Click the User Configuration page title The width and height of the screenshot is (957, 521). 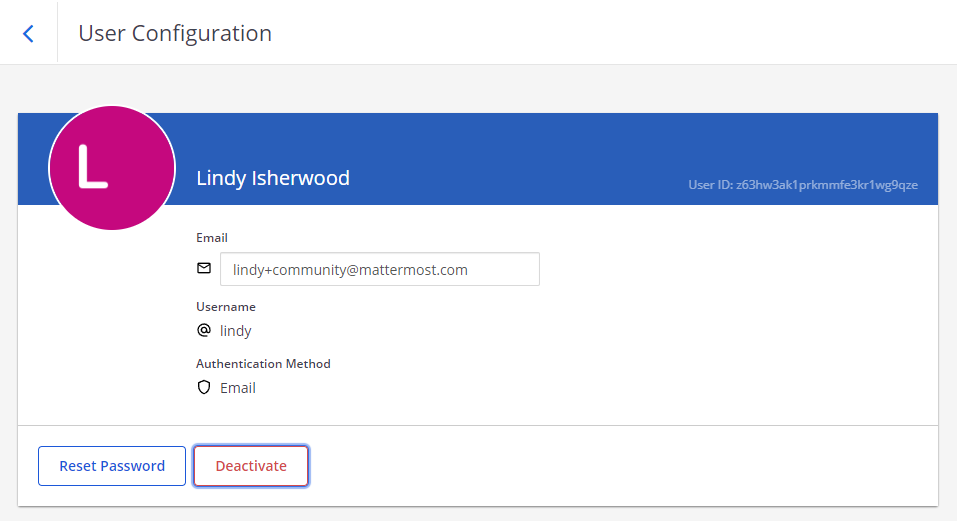click(x=175, y=33)
